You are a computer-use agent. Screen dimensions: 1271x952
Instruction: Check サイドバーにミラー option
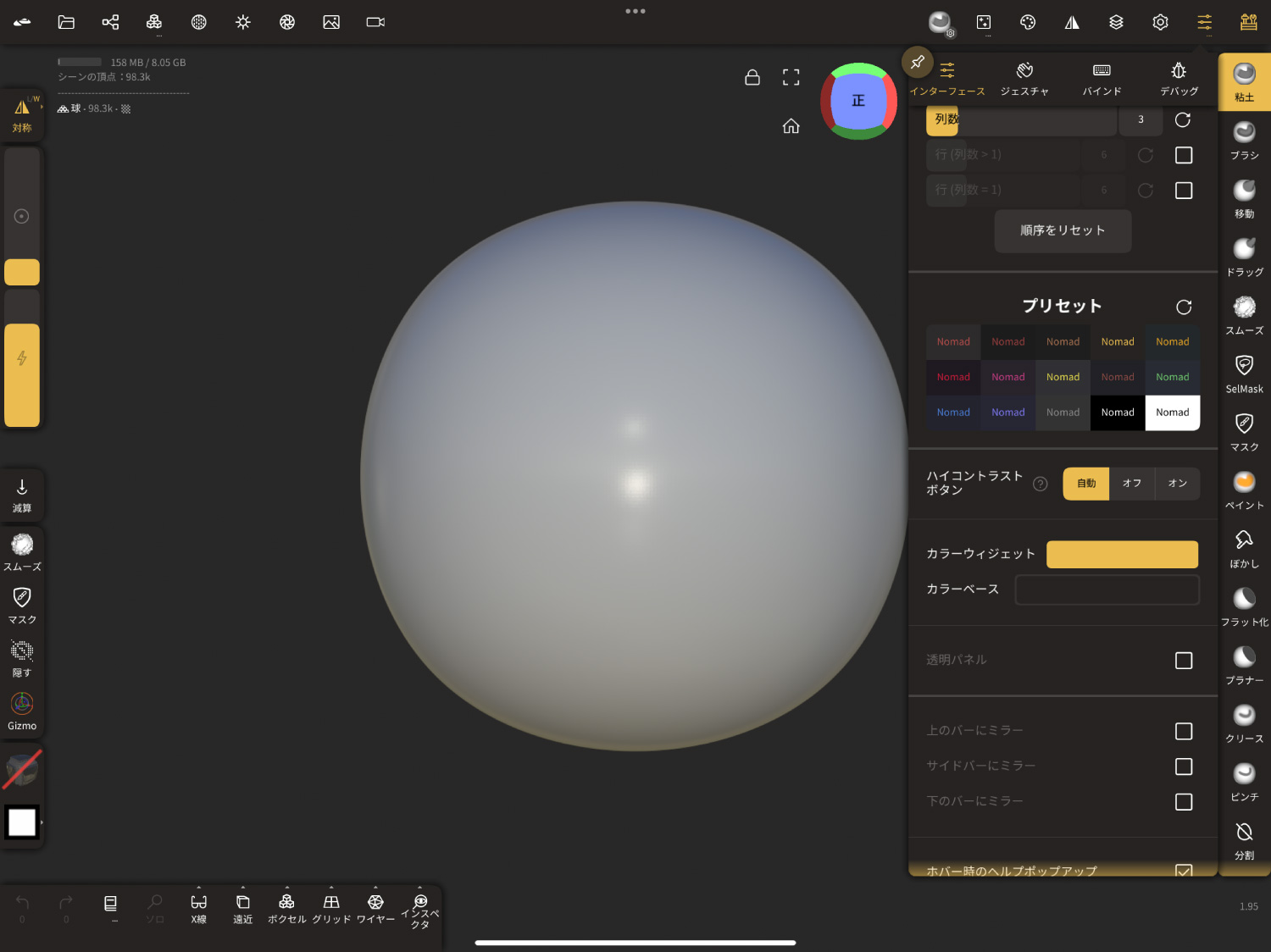[x=1184, y=767]
